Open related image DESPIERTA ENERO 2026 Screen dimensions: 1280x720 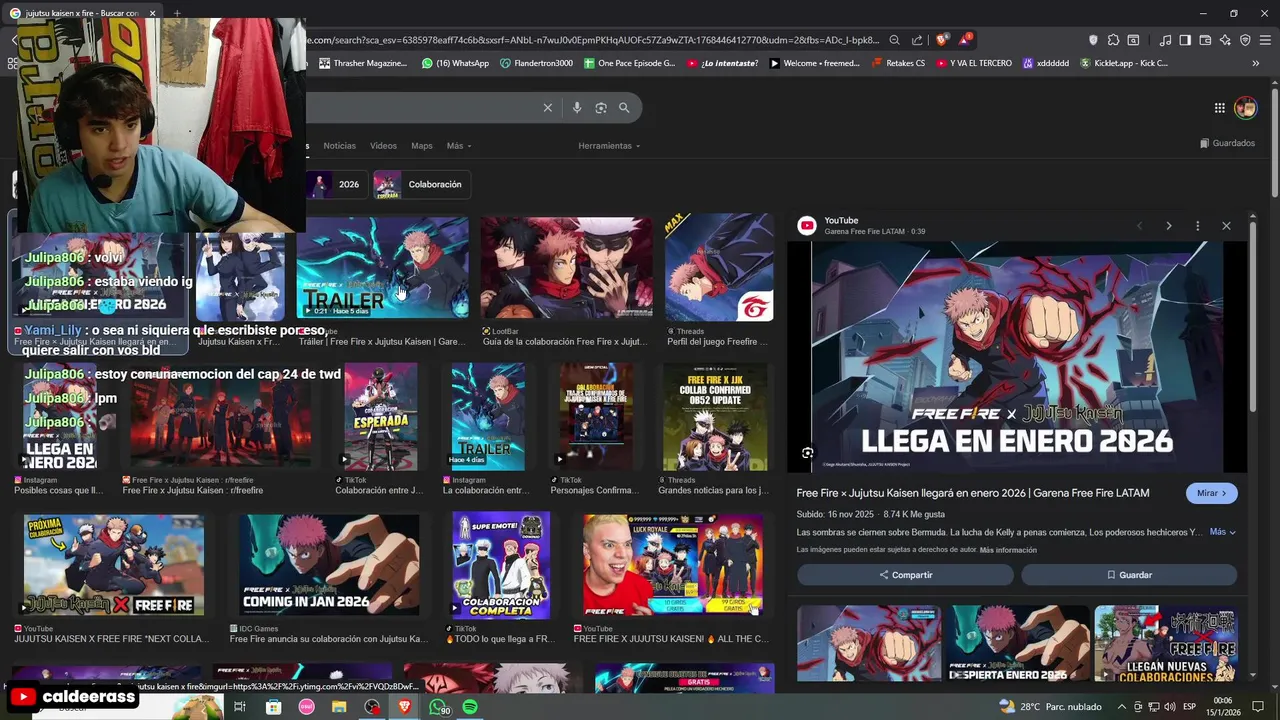[x=1018, y=644]
